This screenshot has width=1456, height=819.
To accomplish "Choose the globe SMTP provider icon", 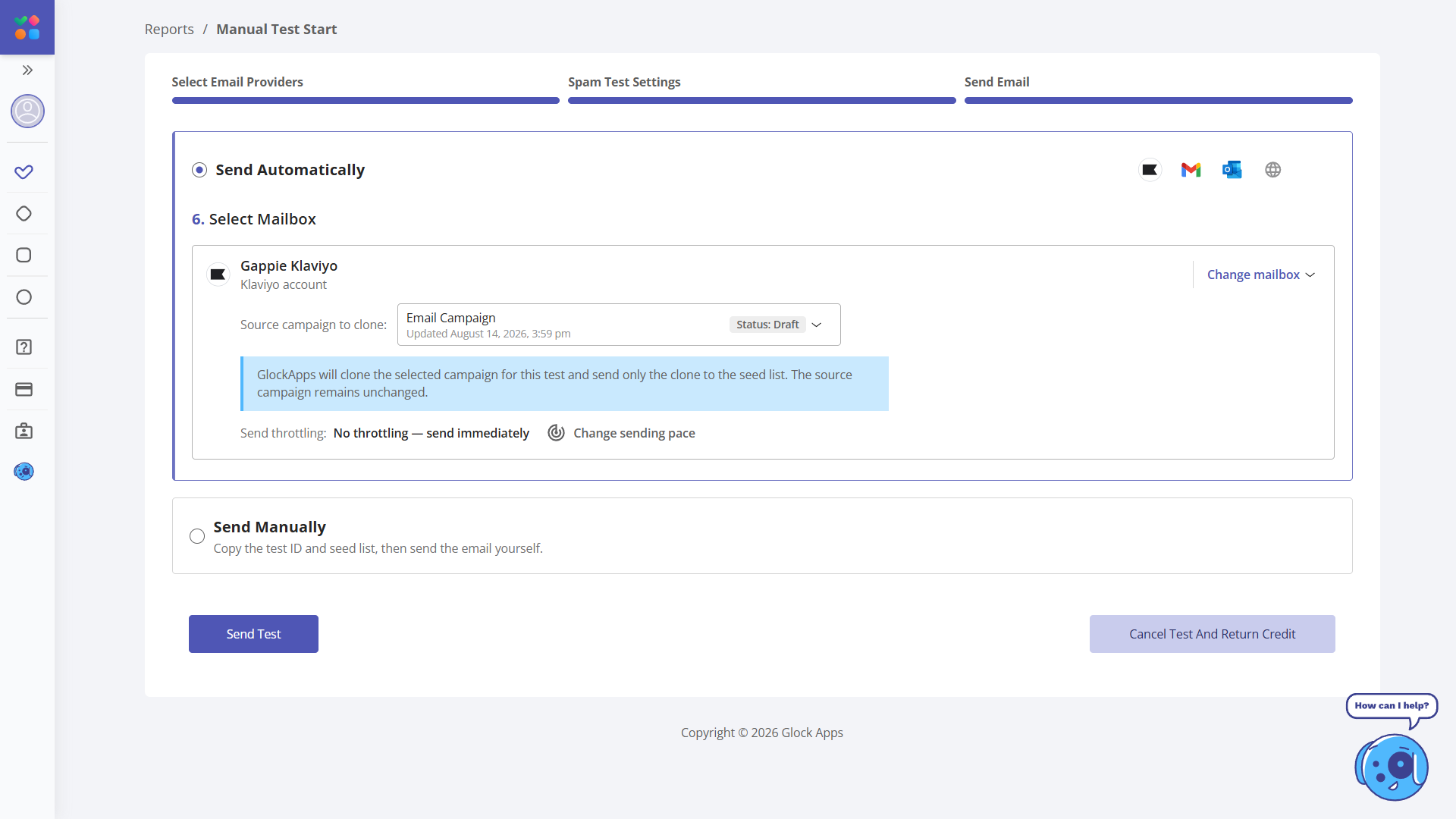I will (1272, 170).
